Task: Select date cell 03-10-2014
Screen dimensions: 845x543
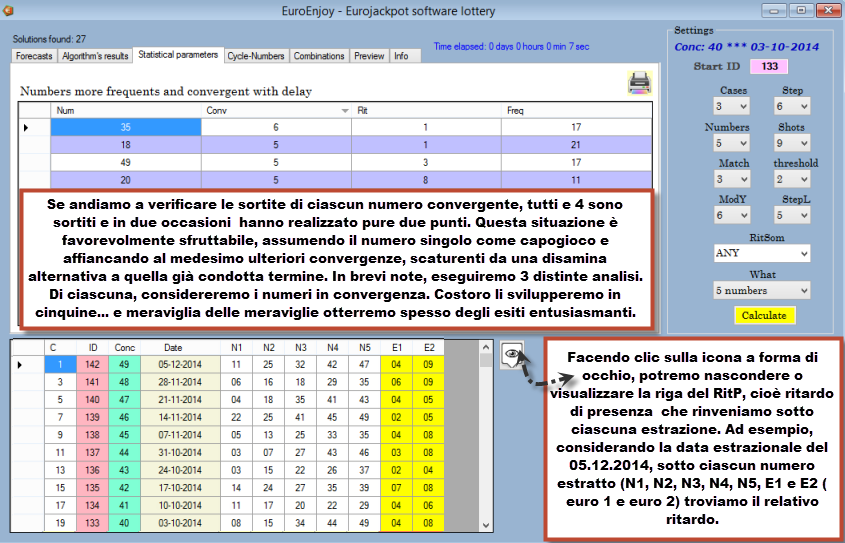Action: (180, 523)
